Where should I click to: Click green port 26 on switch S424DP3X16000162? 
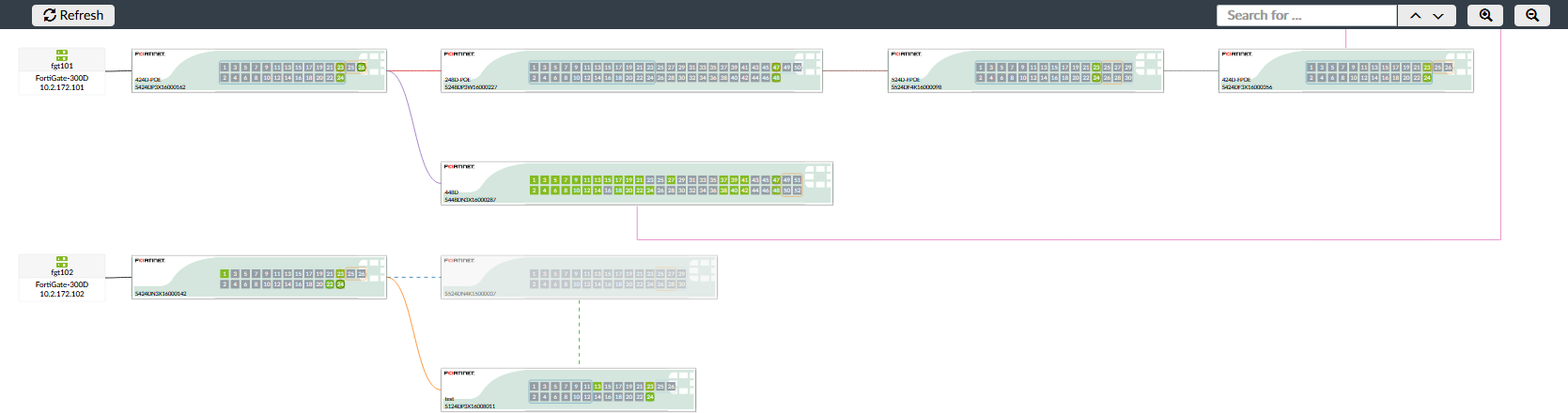point(362,68)
